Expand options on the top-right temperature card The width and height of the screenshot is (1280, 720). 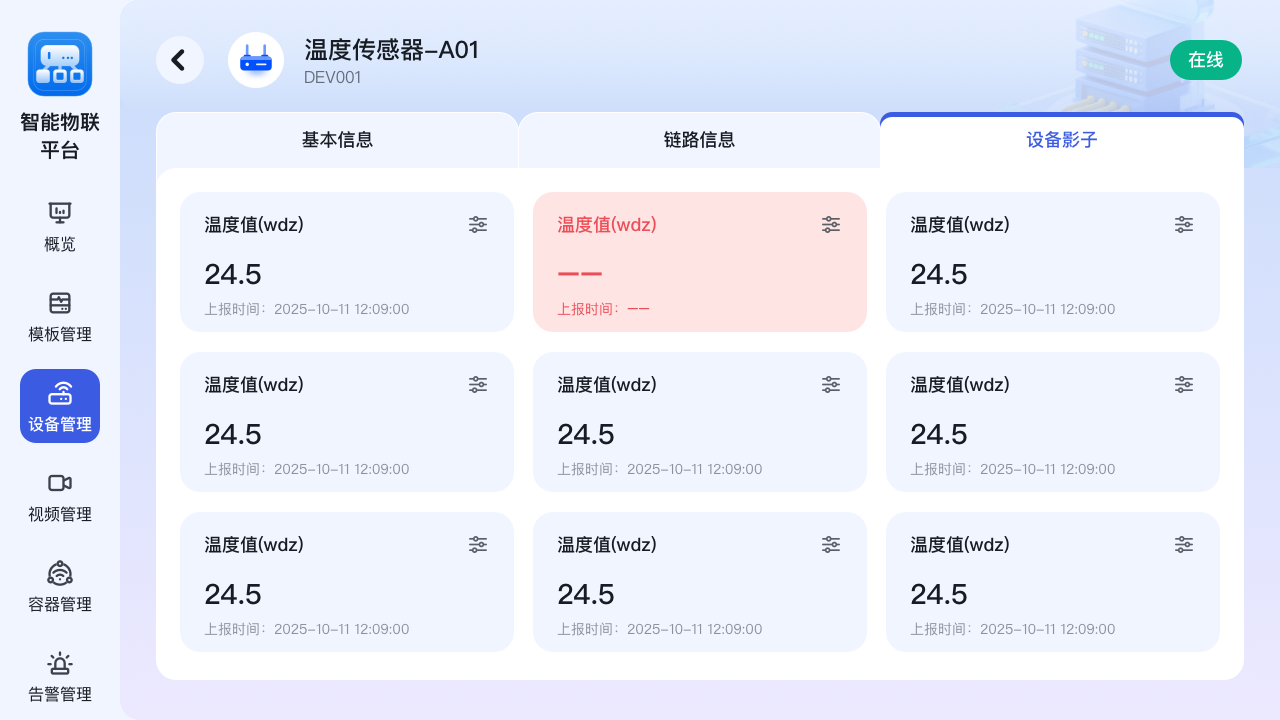click(x=1184, y=224)
